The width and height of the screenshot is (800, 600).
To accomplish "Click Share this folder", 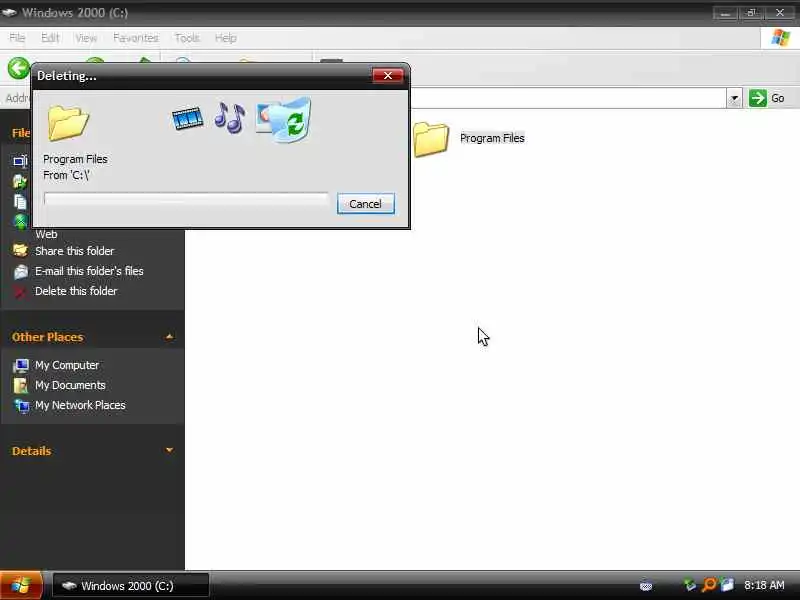I will [x=74, y=251].
